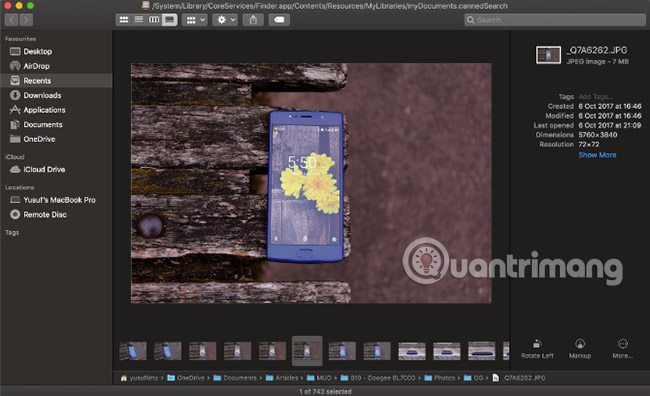The height and width of the screenshot is (396, 650).
Task: Click the Remote Disc icon
Action: [x=15, y=214]
